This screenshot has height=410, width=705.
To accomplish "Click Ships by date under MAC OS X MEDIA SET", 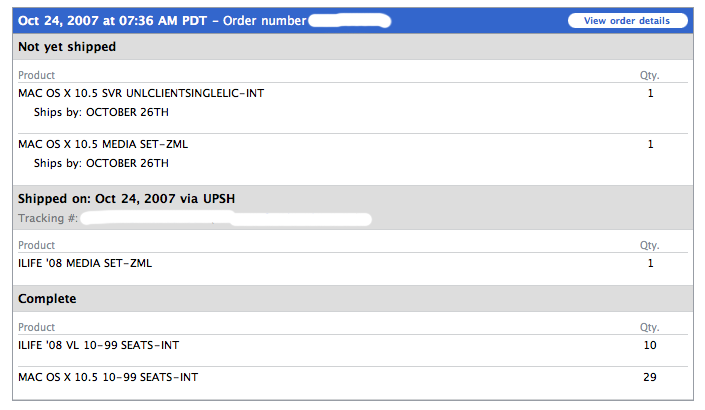I will tap(101, 163).
